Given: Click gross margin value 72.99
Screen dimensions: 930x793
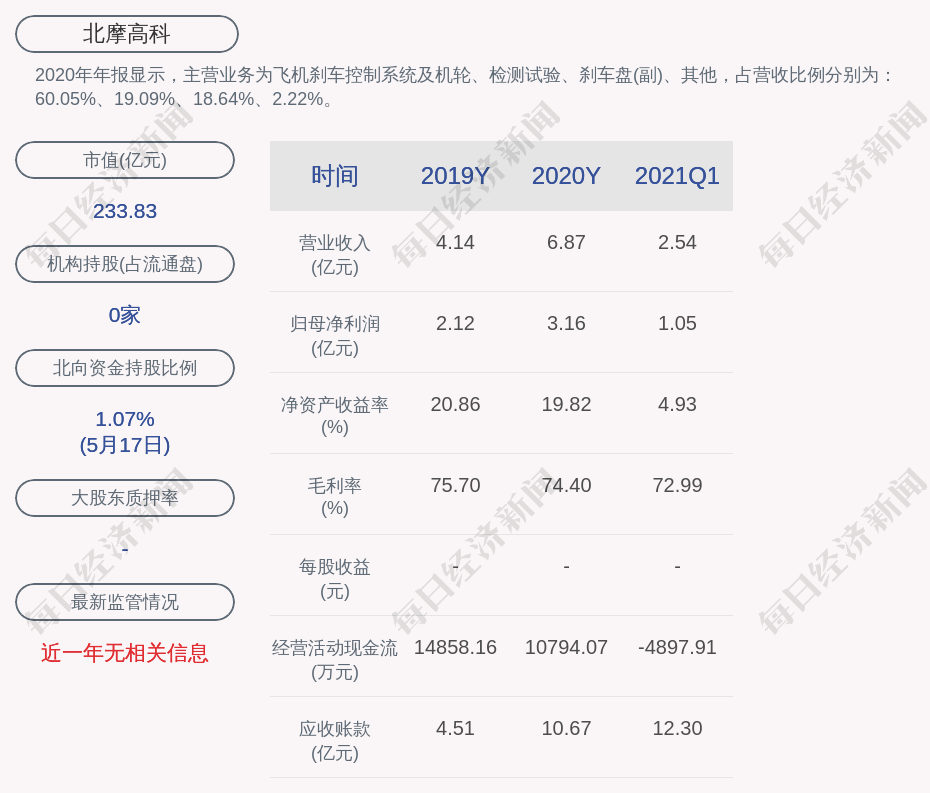Looking at the screenshot, I should tap(677, 485).
